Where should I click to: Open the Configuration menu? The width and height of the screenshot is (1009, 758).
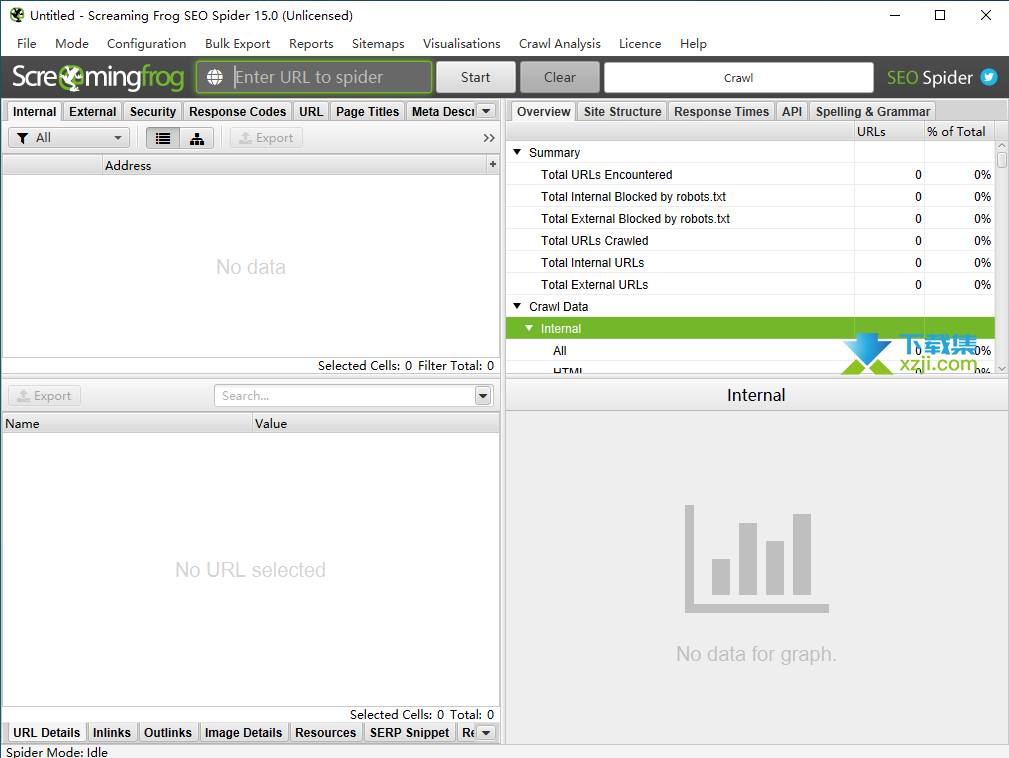(147, 44)
